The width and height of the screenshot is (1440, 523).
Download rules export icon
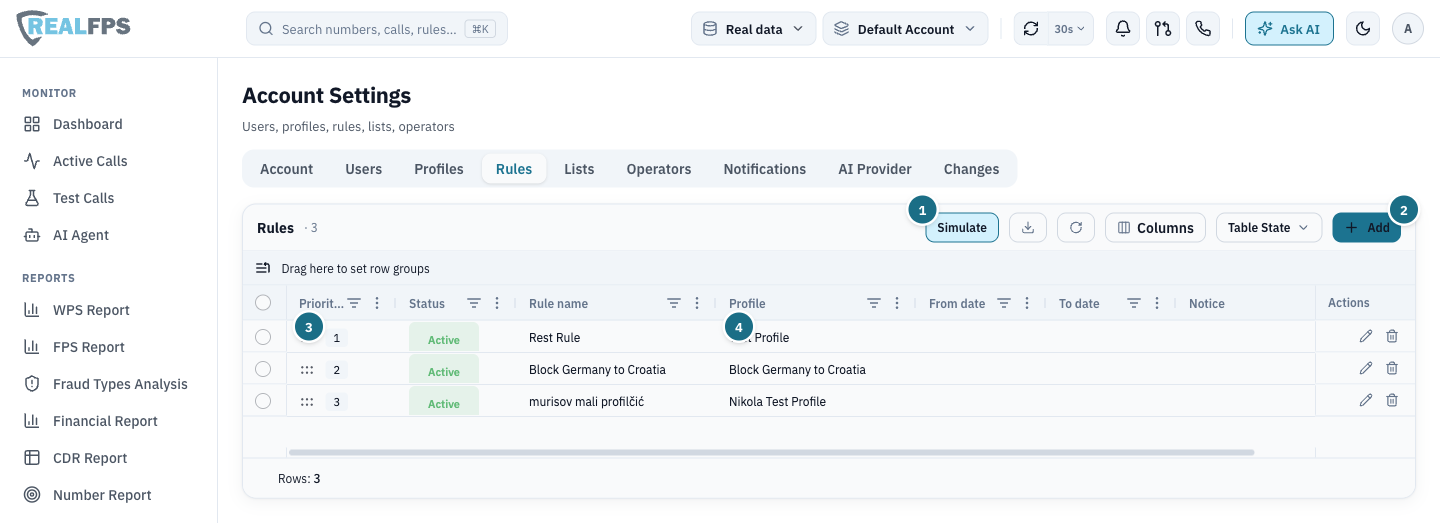tap(1028, 228)
